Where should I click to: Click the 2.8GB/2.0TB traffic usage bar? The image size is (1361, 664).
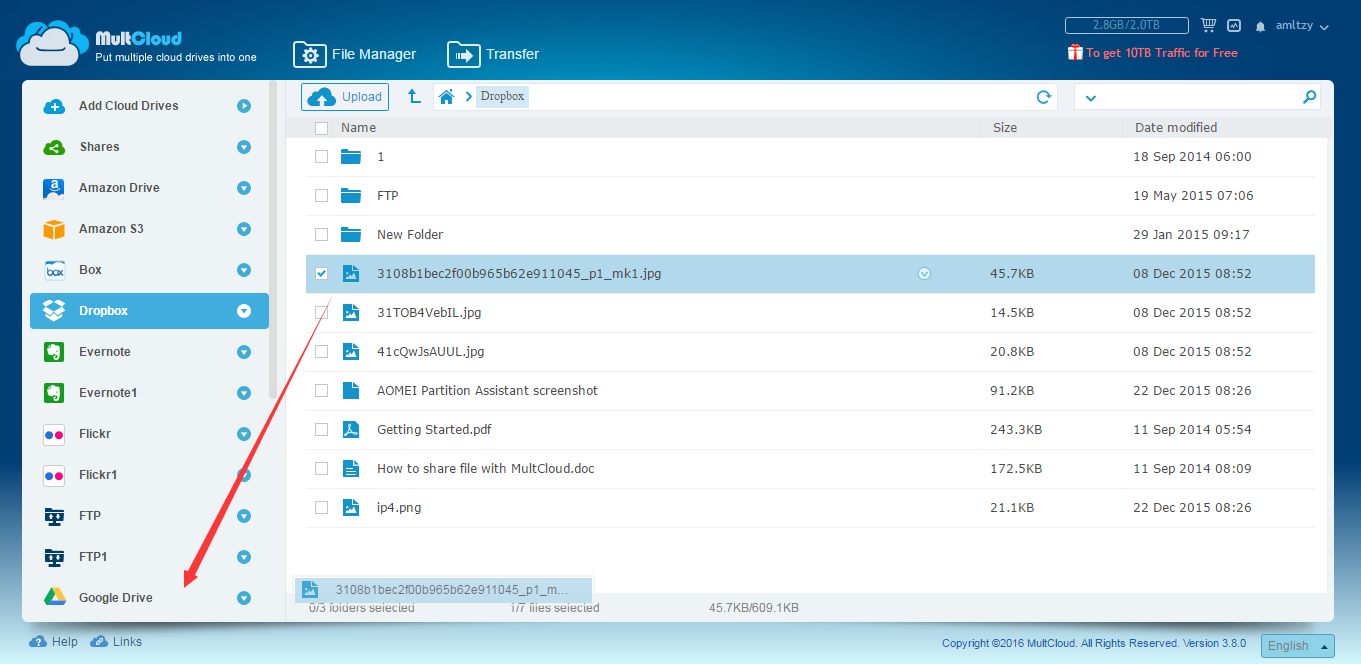coord(1126,26)
